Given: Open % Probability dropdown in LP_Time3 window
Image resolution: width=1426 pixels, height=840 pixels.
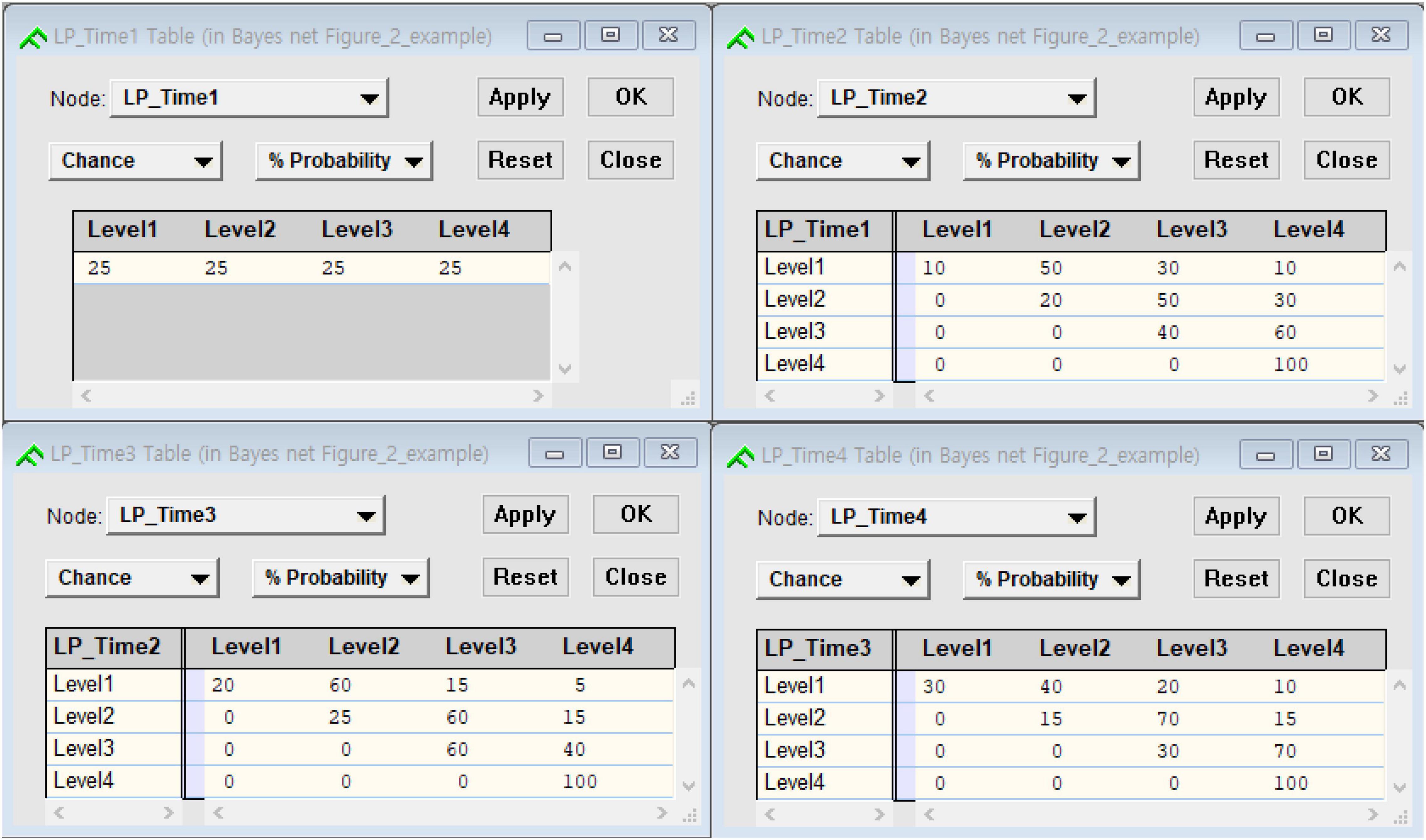Looking at the screenshot, I should [x=341, y=578].
